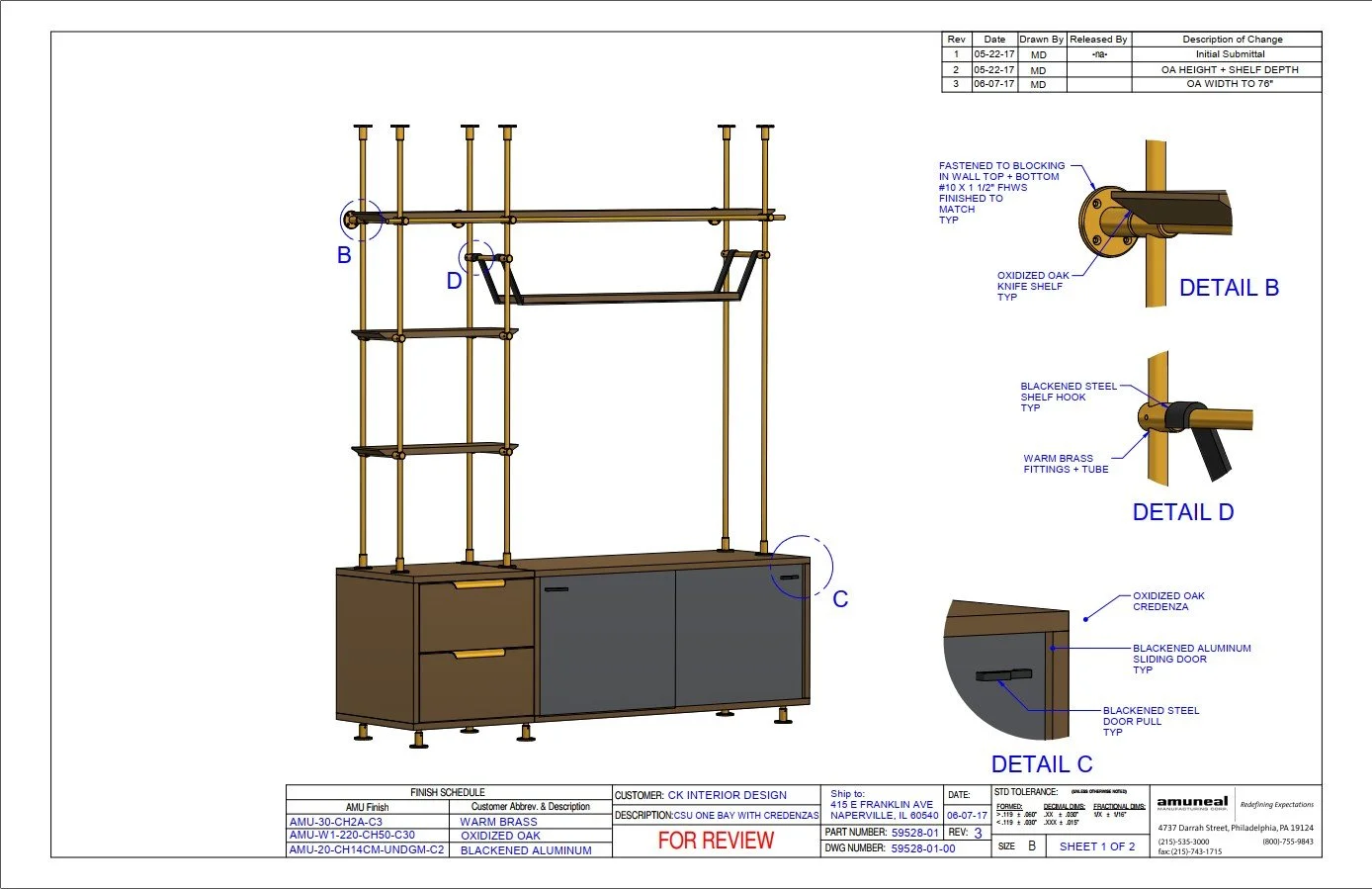Click callout letter D on the main drawing
The height and width of the screenshot is (889, 1372).
(x=454, y=281)
